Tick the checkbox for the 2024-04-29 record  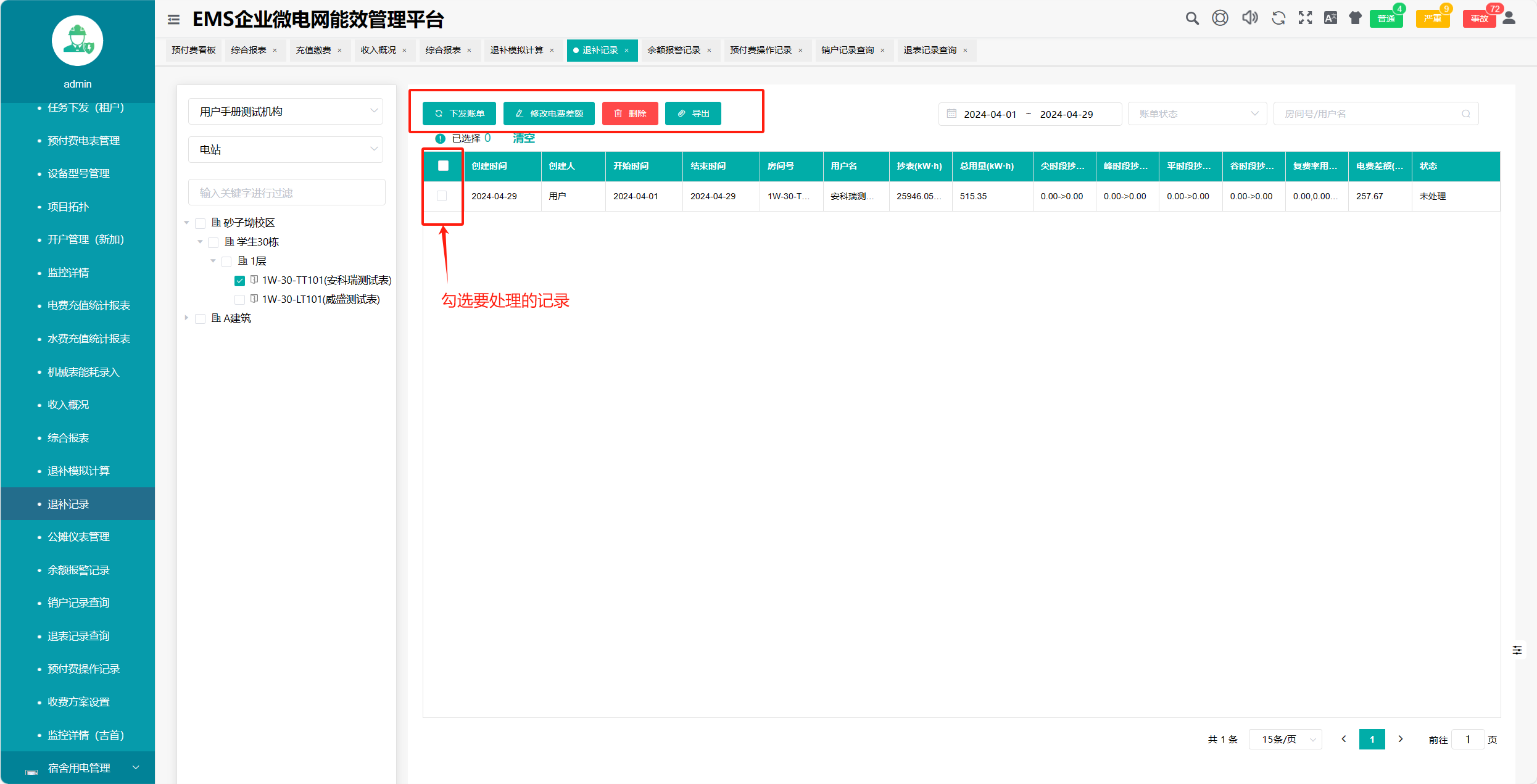click(x=442, y=196)
